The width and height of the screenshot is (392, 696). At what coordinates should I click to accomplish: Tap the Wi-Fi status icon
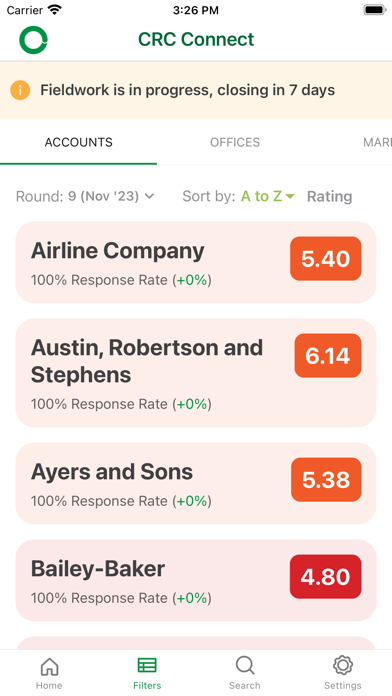coord(55,10)
